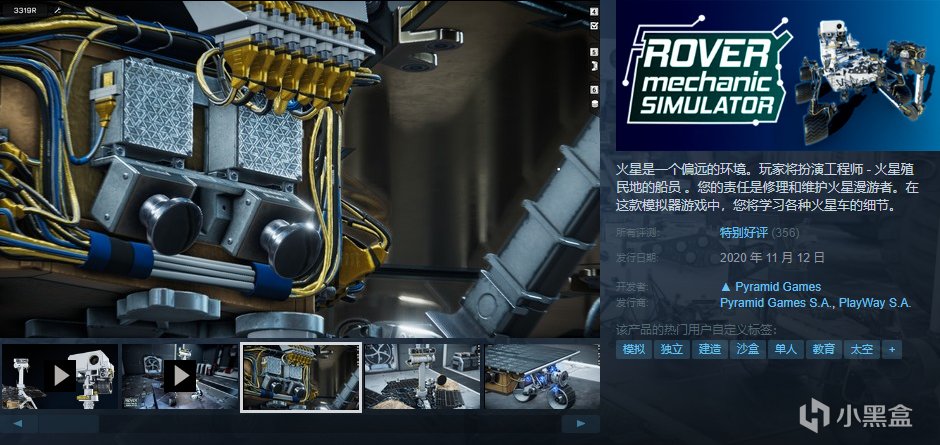
Task: Open the Pyramid Games S.A. publisher link
Action: coord(776,303)
